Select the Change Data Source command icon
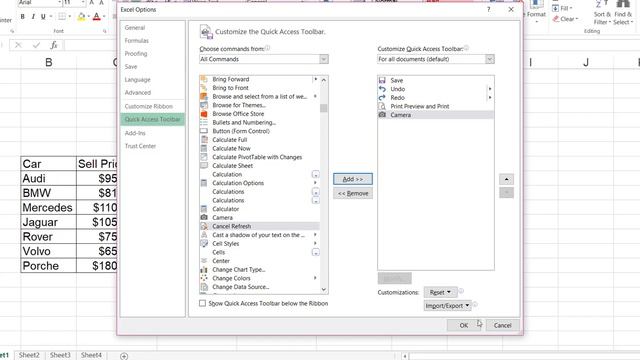 coord(204,287)
